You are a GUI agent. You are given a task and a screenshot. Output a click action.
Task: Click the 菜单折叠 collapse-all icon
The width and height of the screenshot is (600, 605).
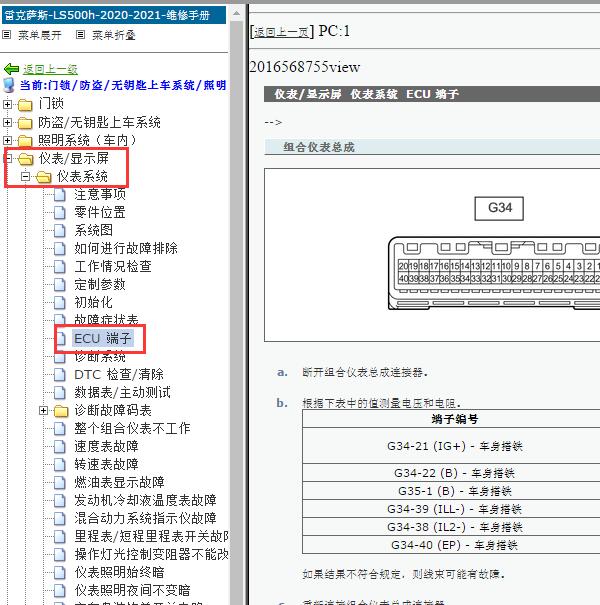[80, 35]
